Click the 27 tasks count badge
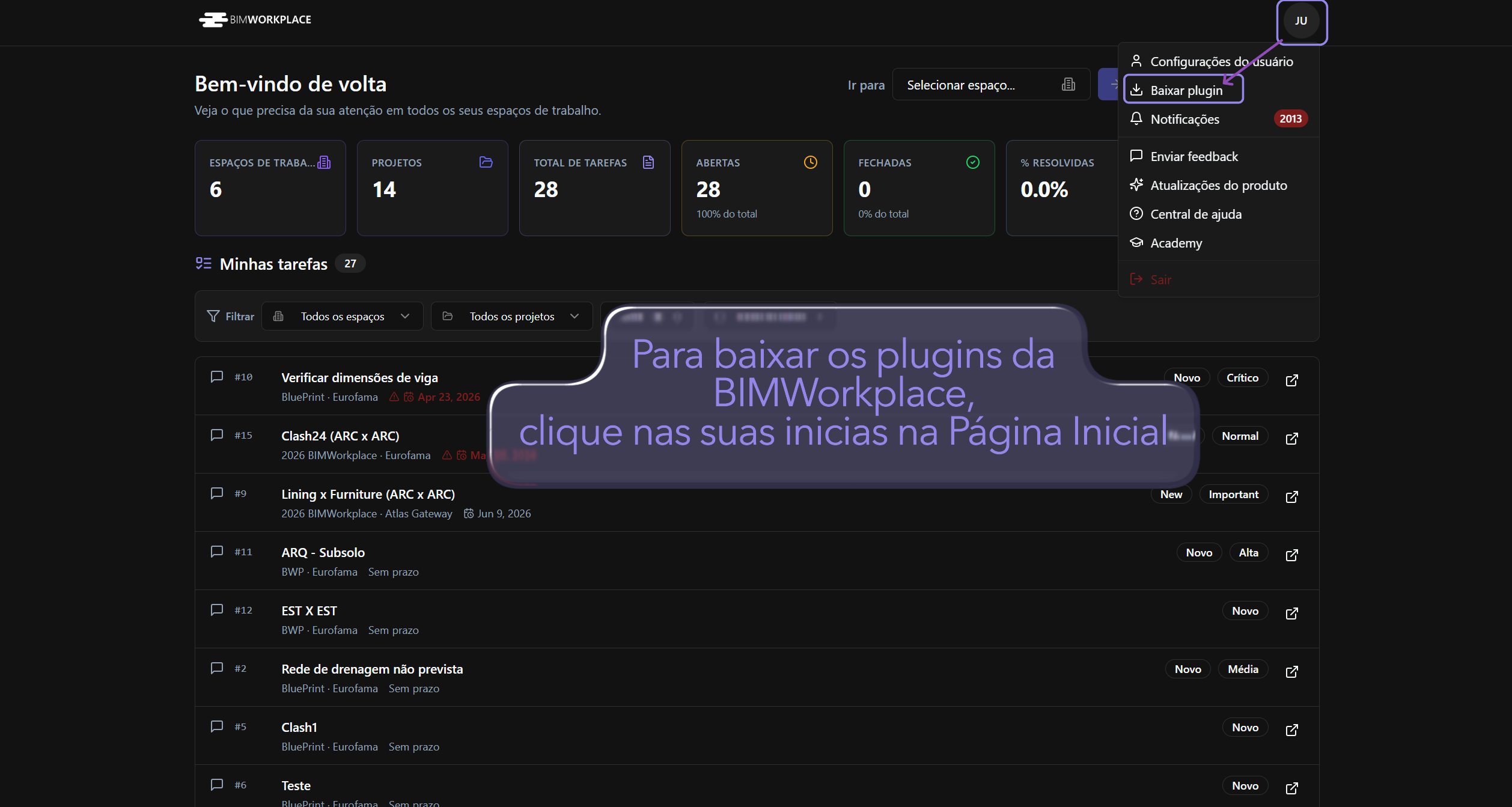This screenshot has width=1512, height=807. pos(350,263)
